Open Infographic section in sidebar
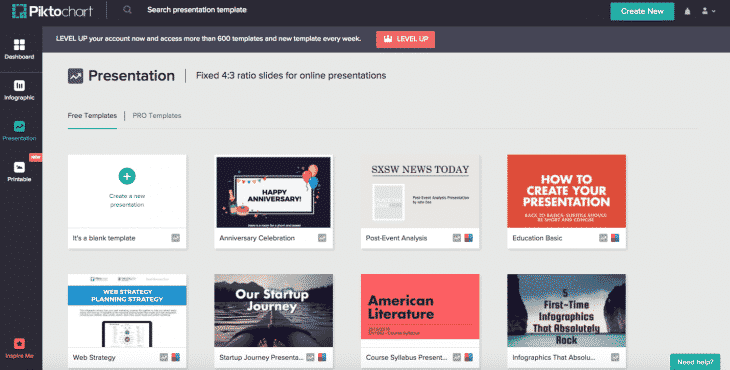The width and height of the screenshot is (730, 370). pyautogui.click(x=19, y=90)
